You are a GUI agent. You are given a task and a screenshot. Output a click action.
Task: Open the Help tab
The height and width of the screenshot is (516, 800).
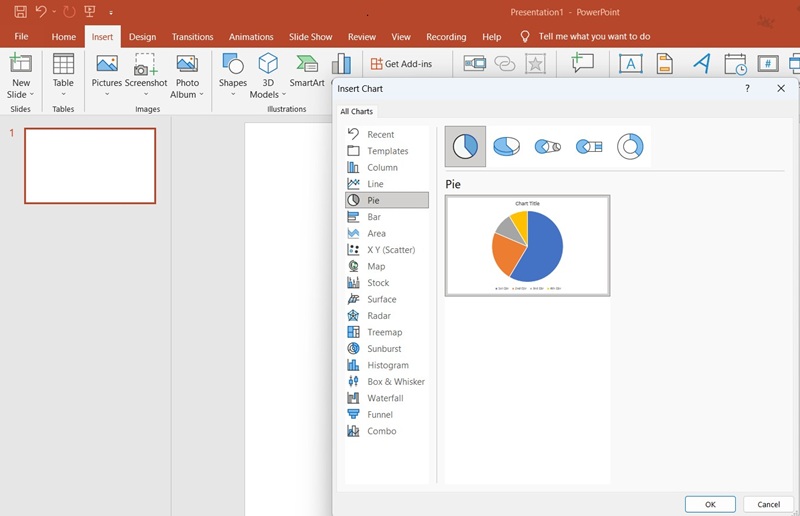[x=491, y=37]
